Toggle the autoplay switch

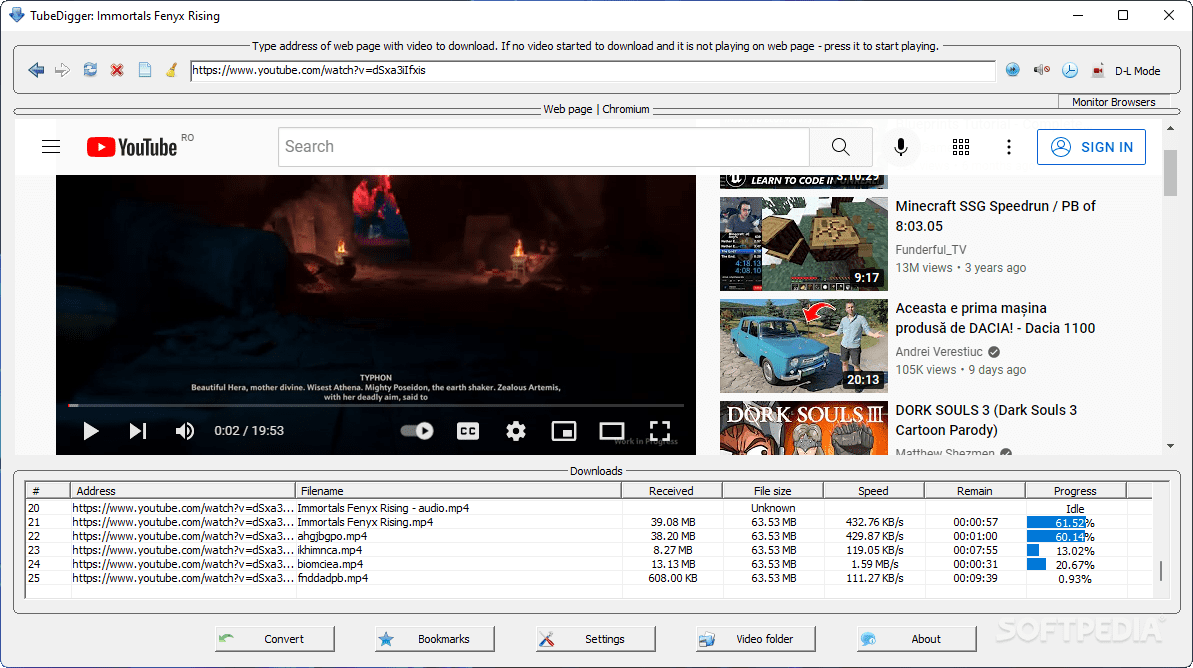tap(417, 431)
